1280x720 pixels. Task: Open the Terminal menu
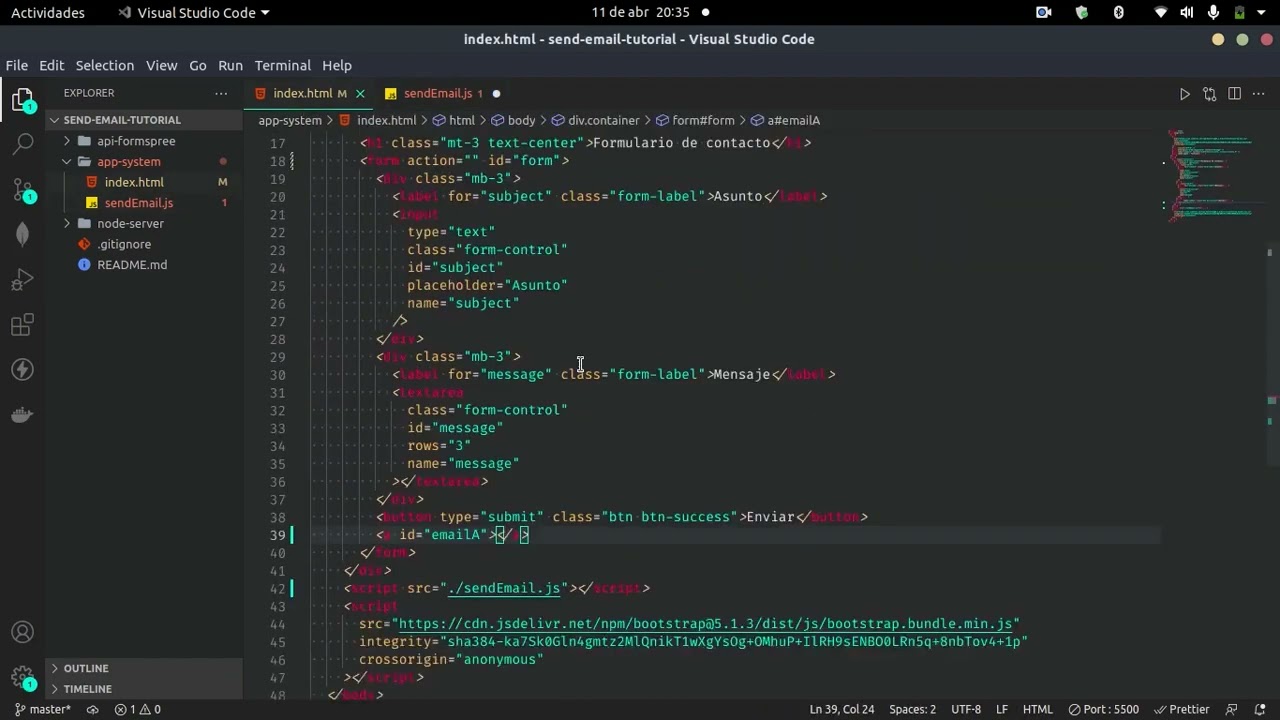tap(283, 65)
